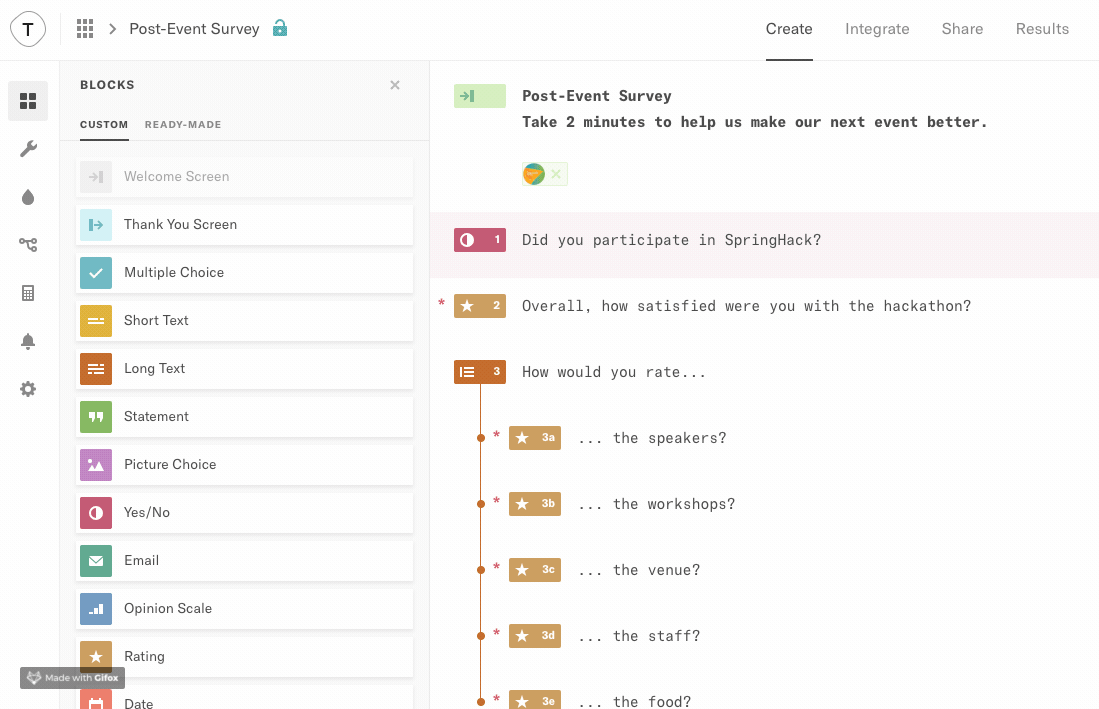Image resolution: width=1099 pixels, height=709 pixels.
Task: Switch to the Integrate tab
Action: point(877,29)
